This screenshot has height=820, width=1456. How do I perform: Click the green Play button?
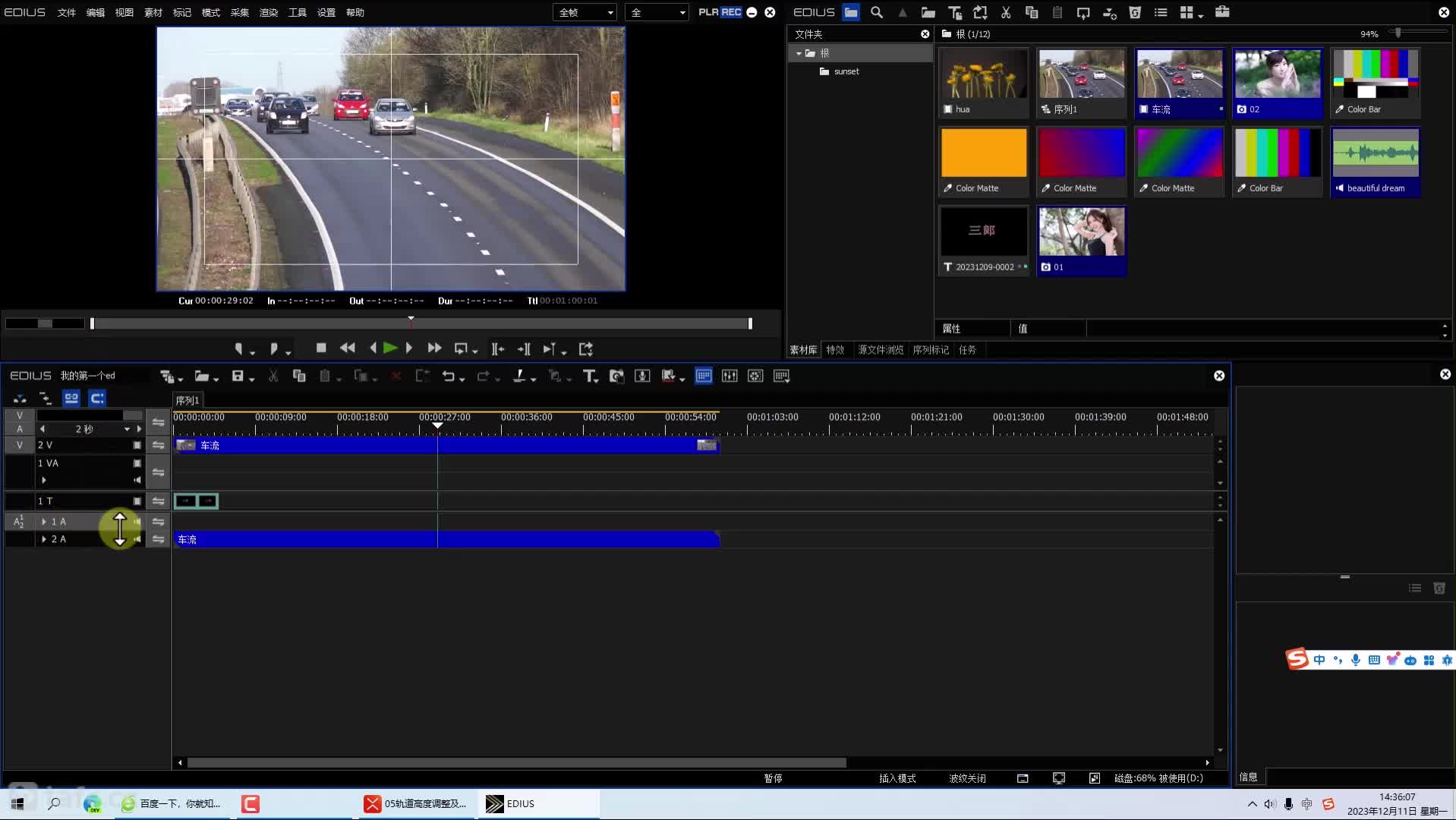390,348
